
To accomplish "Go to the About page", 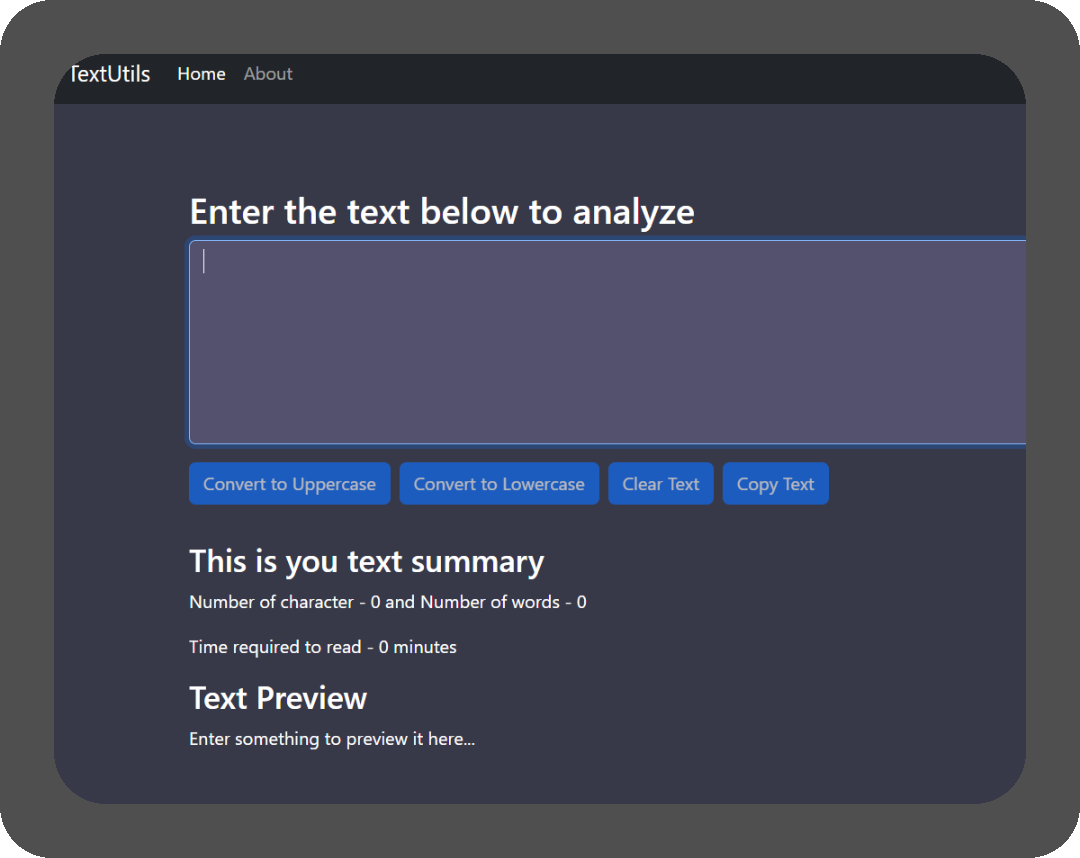I will [268, 74].
